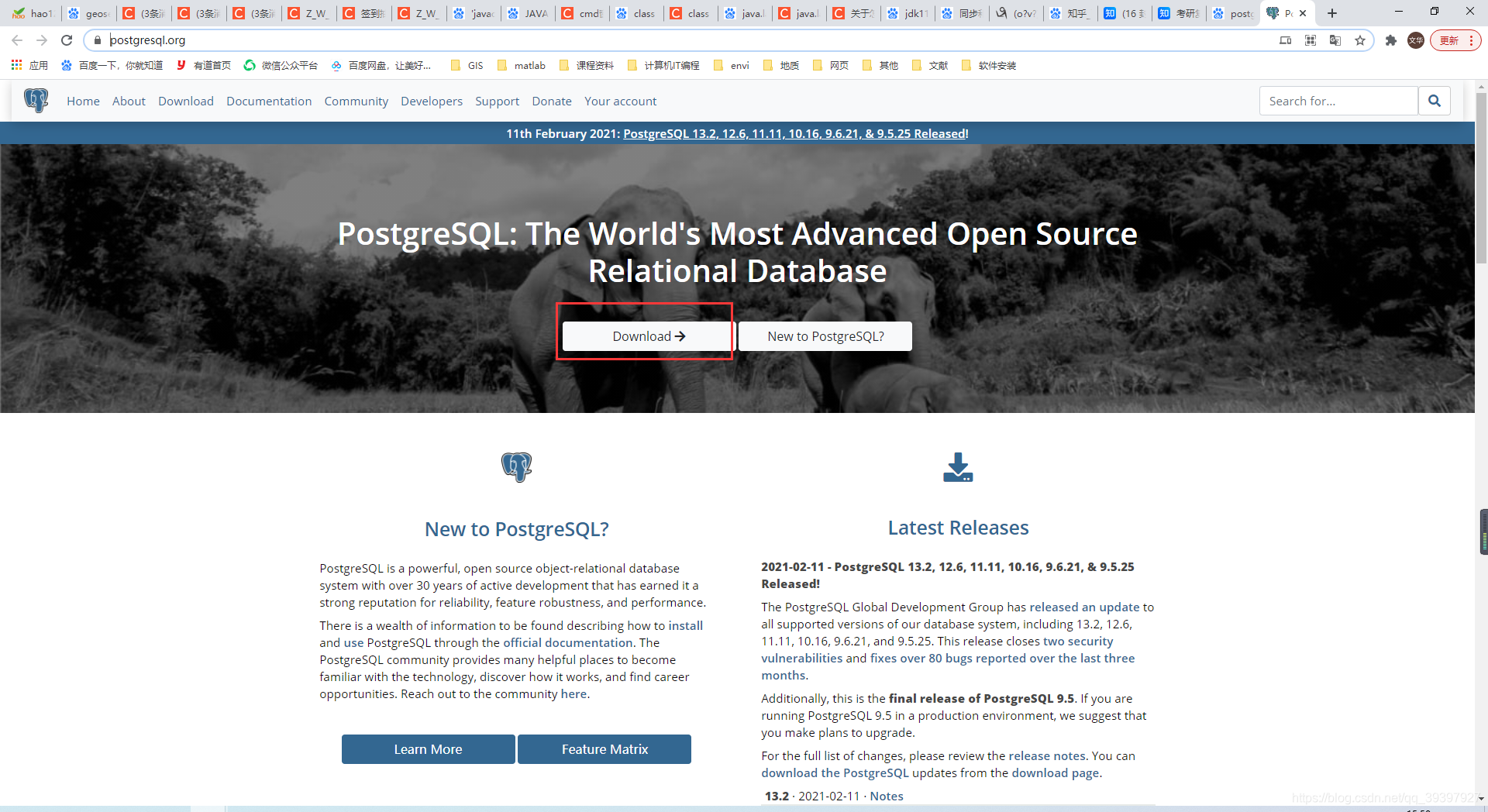Open the 网页 bookmark folder

click(830, 66)
